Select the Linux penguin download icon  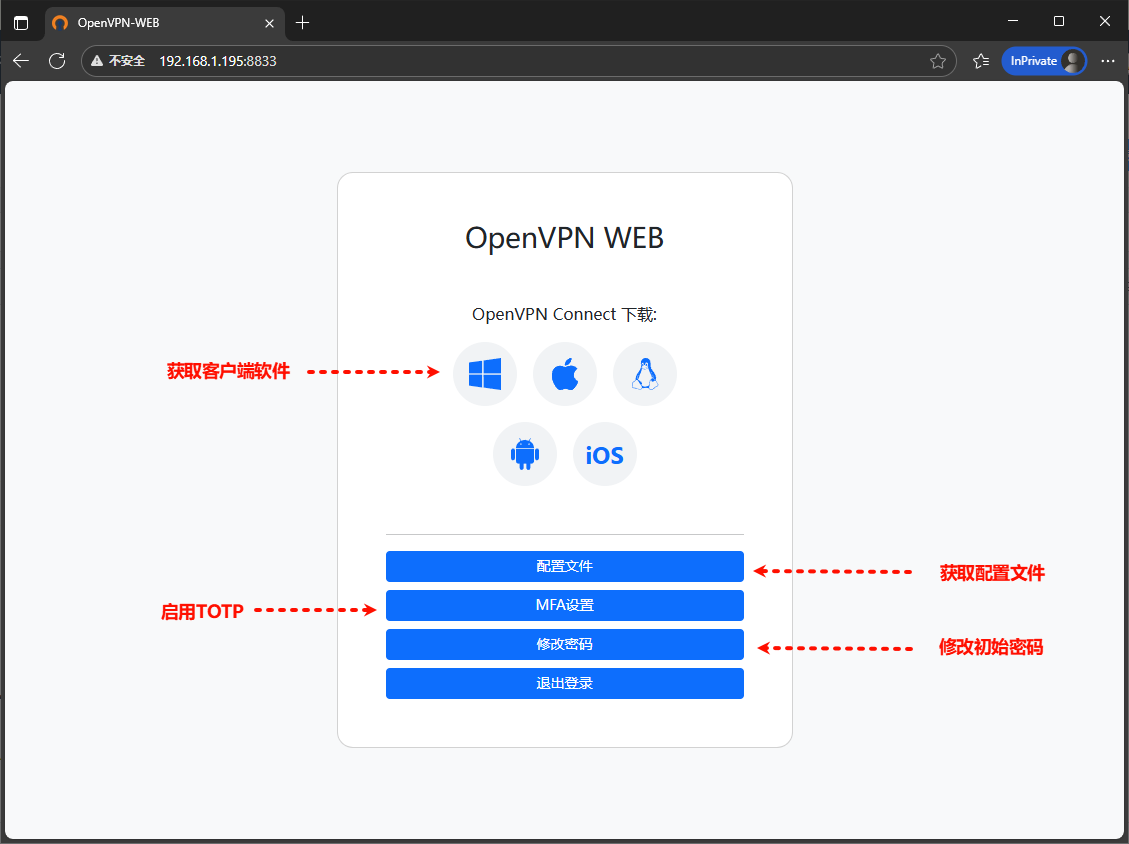coord(645,374)
